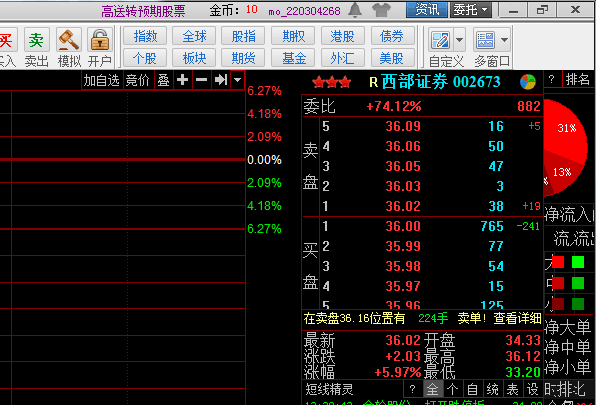Click the 多窗口 multi-window icon
Image resolution: width=596 pixels, height=405 pixels.
click(485, 40)
